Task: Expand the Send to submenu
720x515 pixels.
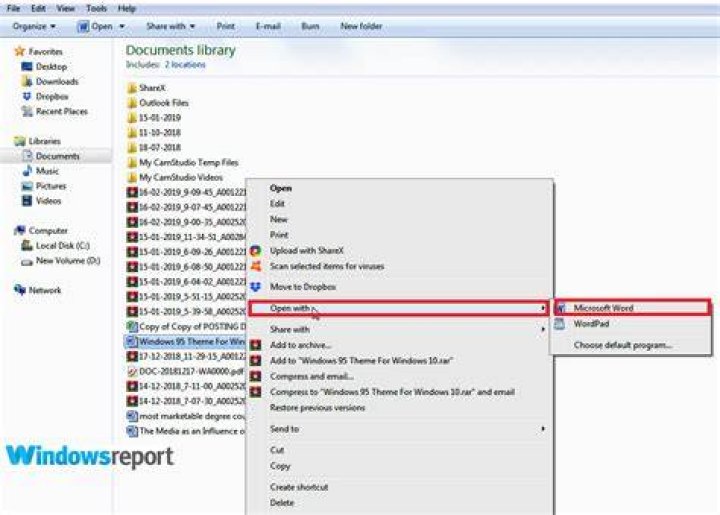Action: coord(398,429)
